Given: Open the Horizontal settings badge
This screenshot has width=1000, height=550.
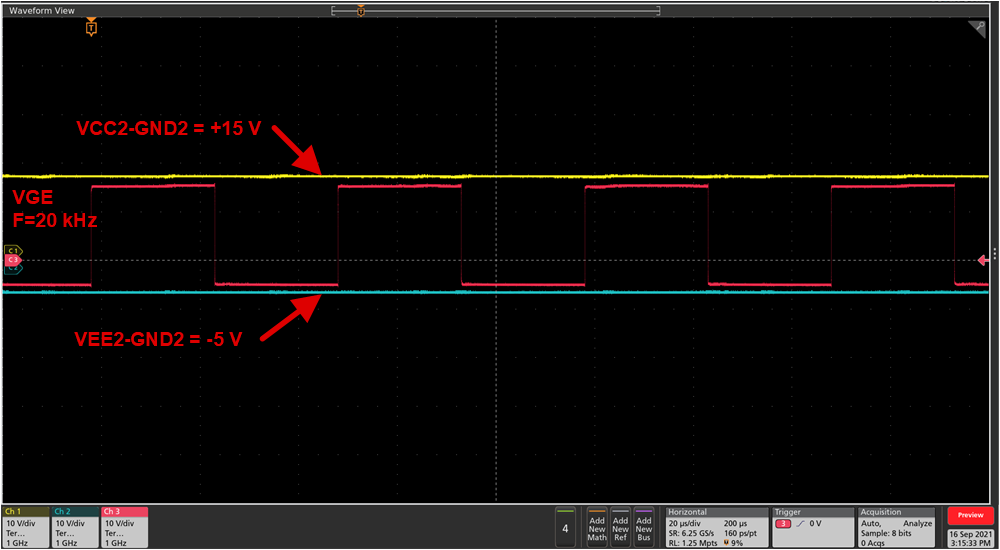Looking at the screenshot, I should [x=715, y=526].
